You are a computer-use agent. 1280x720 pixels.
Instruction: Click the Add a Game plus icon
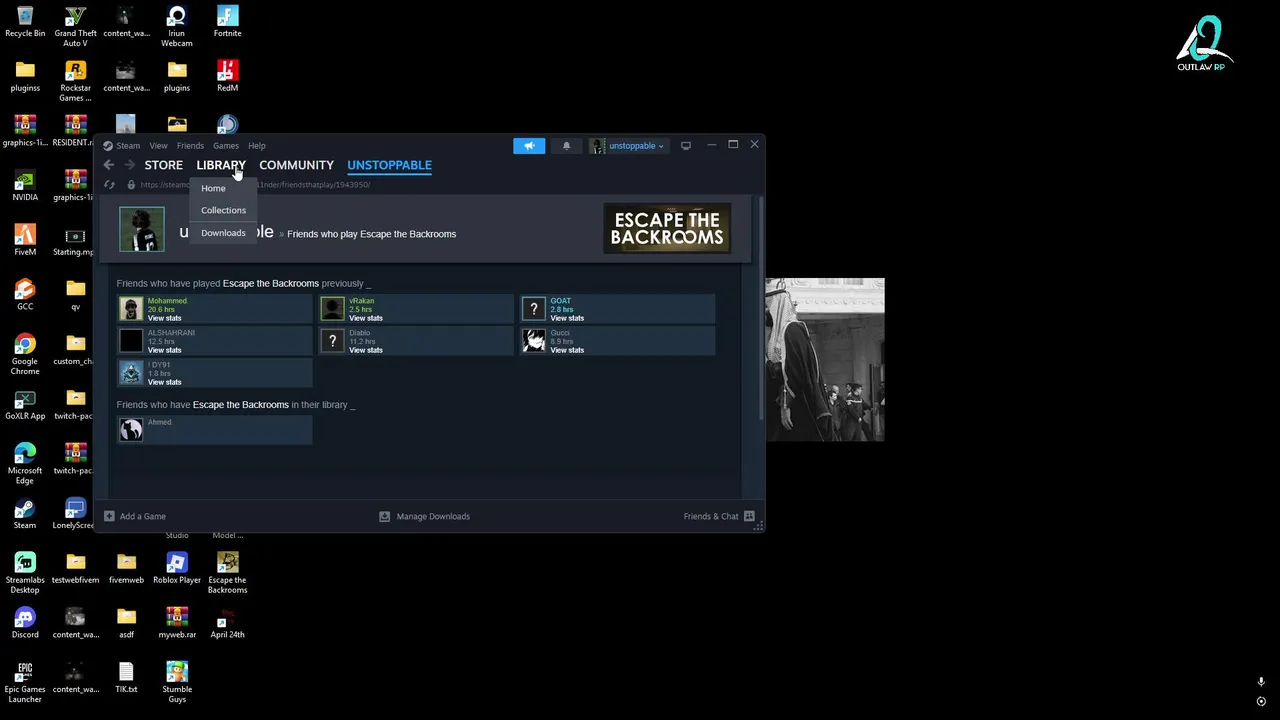(109, 517)
